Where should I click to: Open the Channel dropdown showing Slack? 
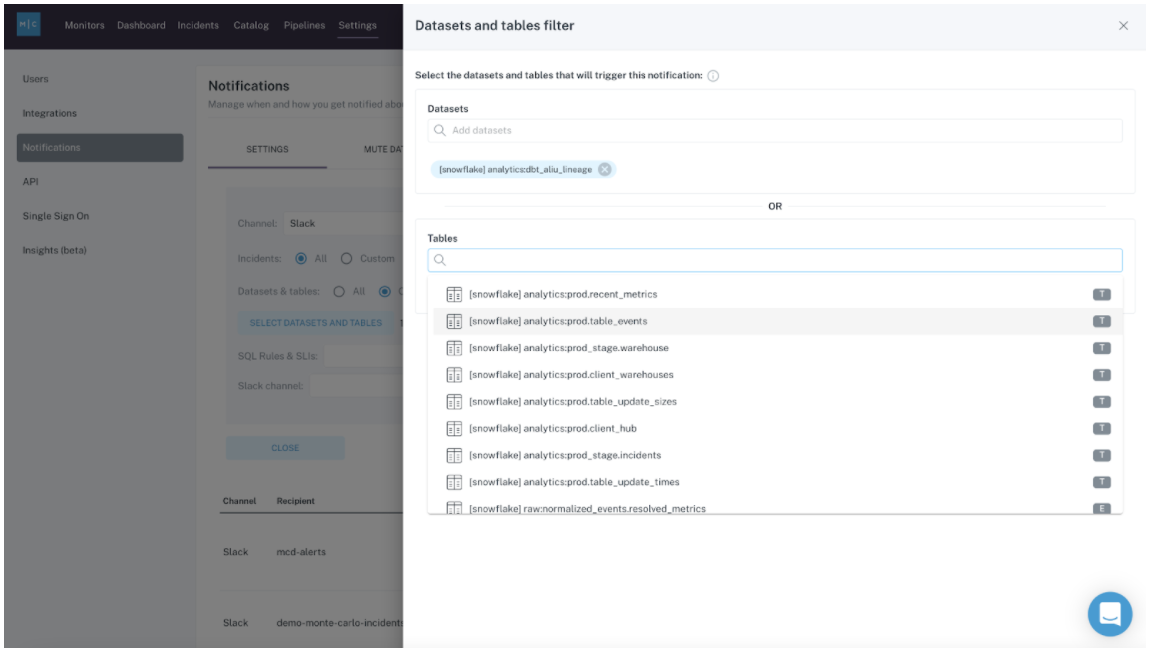pos(343,224)
